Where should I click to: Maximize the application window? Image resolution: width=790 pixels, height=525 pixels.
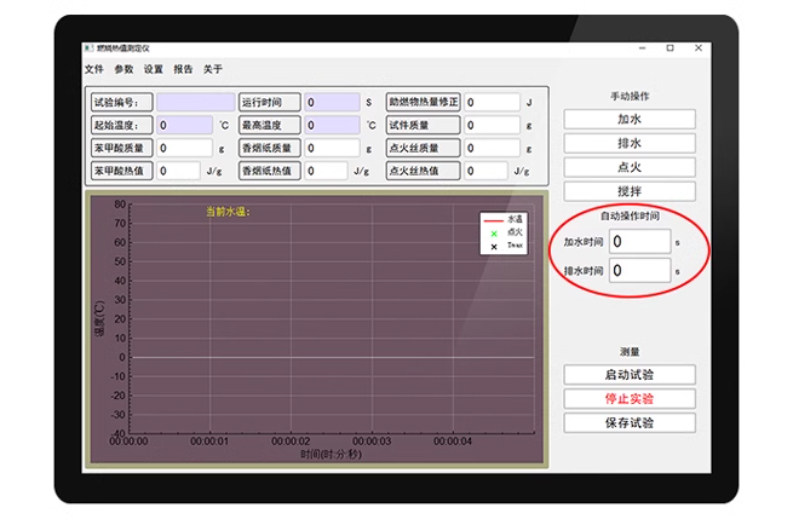pos(670,48)
